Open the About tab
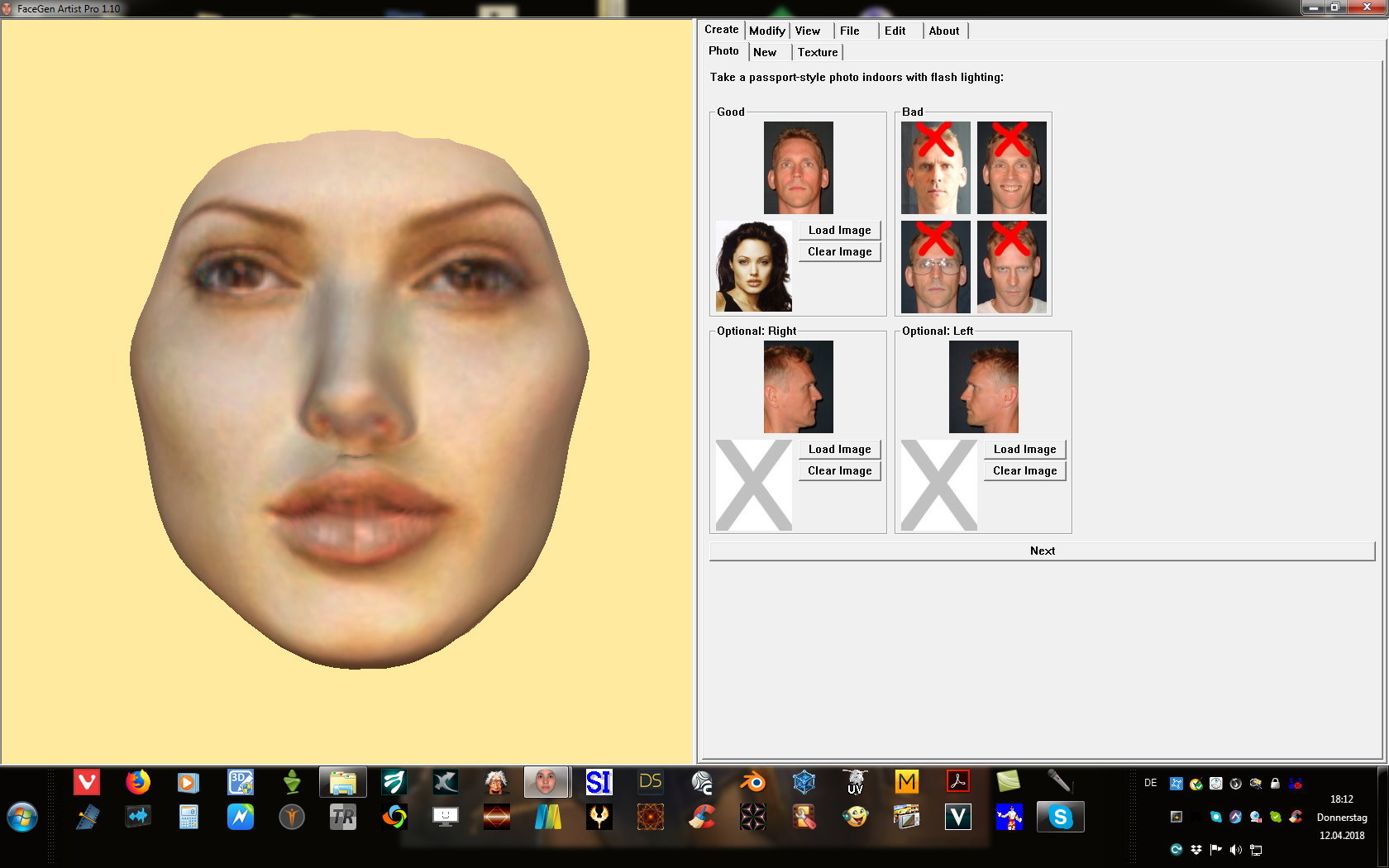 pyautogui.click(x=944, y=31)
